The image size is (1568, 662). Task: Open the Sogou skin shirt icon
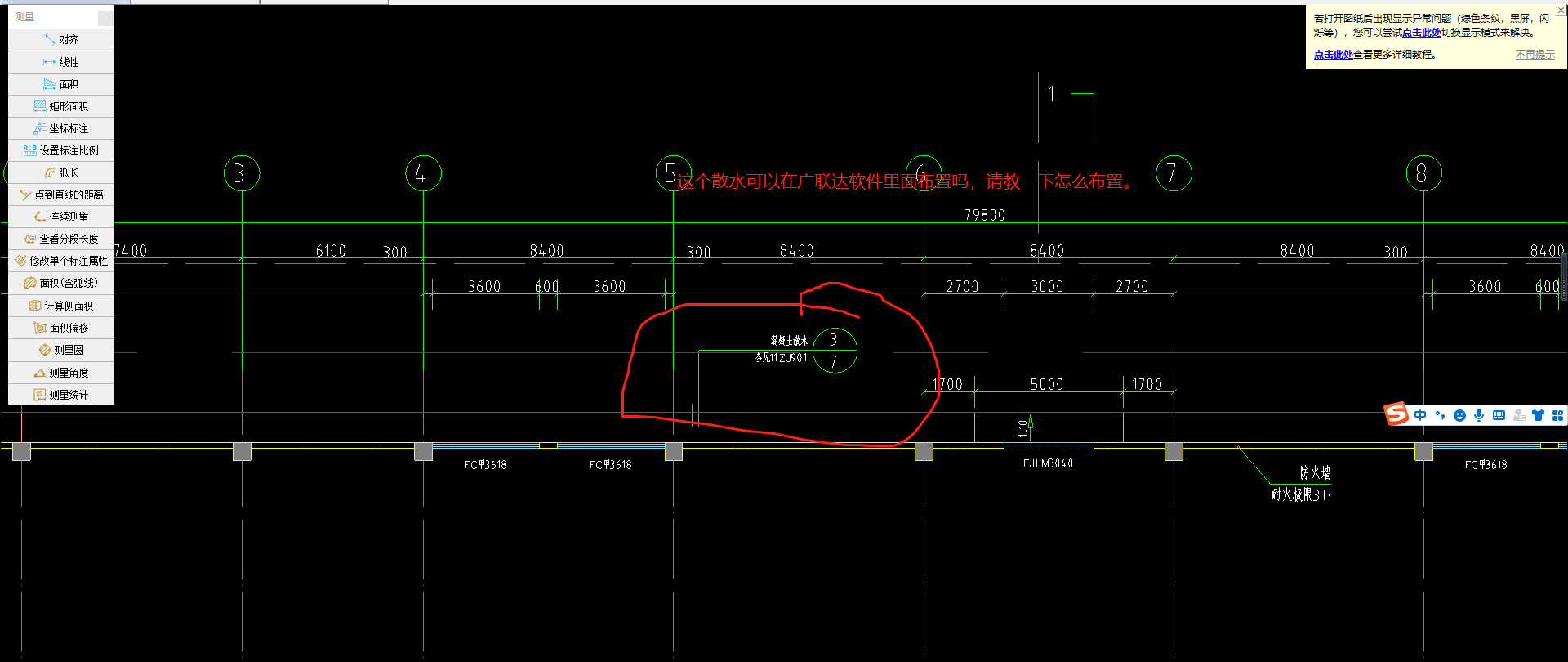[1538, 415]
